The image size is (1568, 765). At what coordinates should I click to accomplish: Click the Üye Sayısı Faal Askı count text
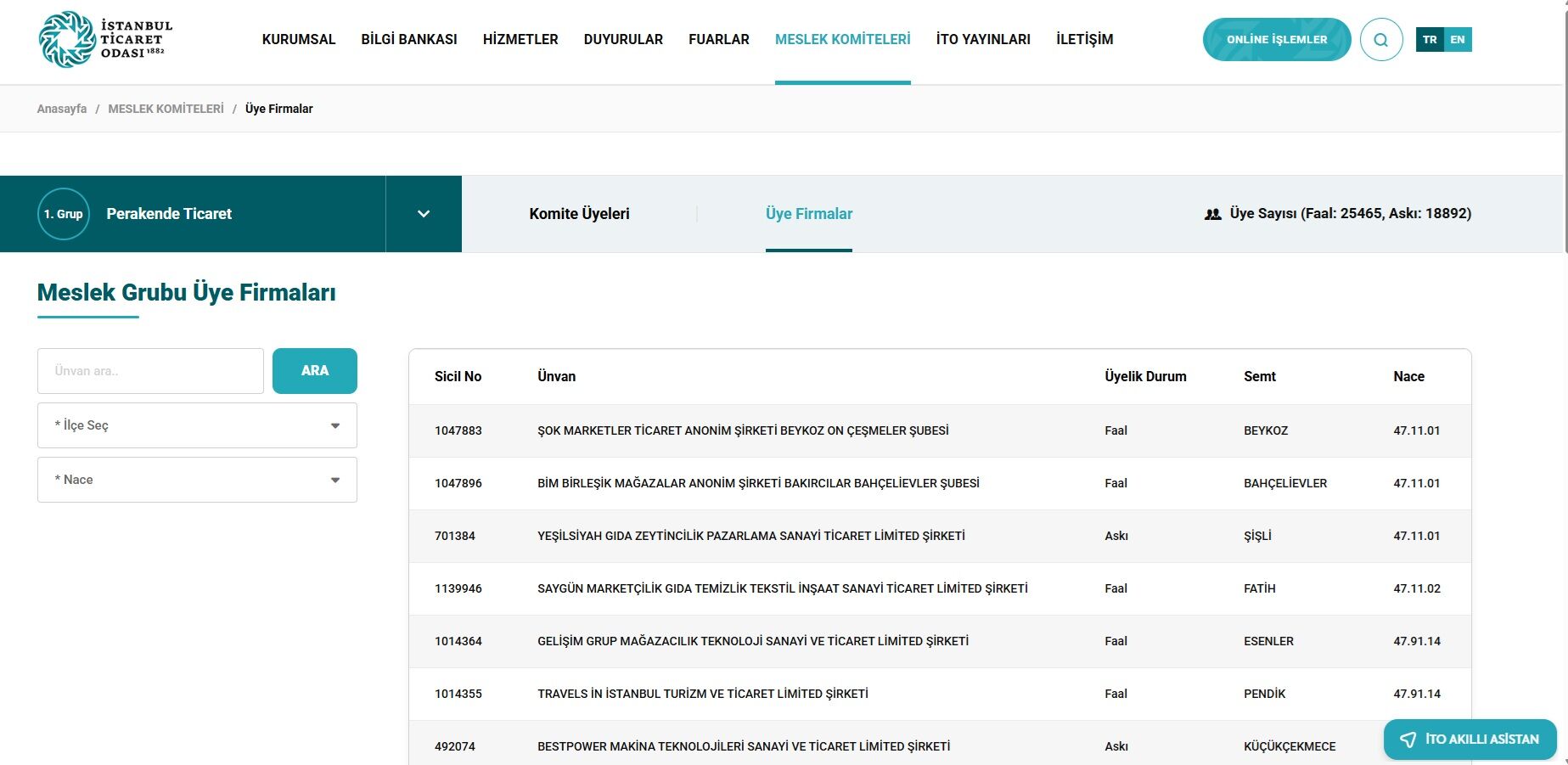[x=1351, y=214]
